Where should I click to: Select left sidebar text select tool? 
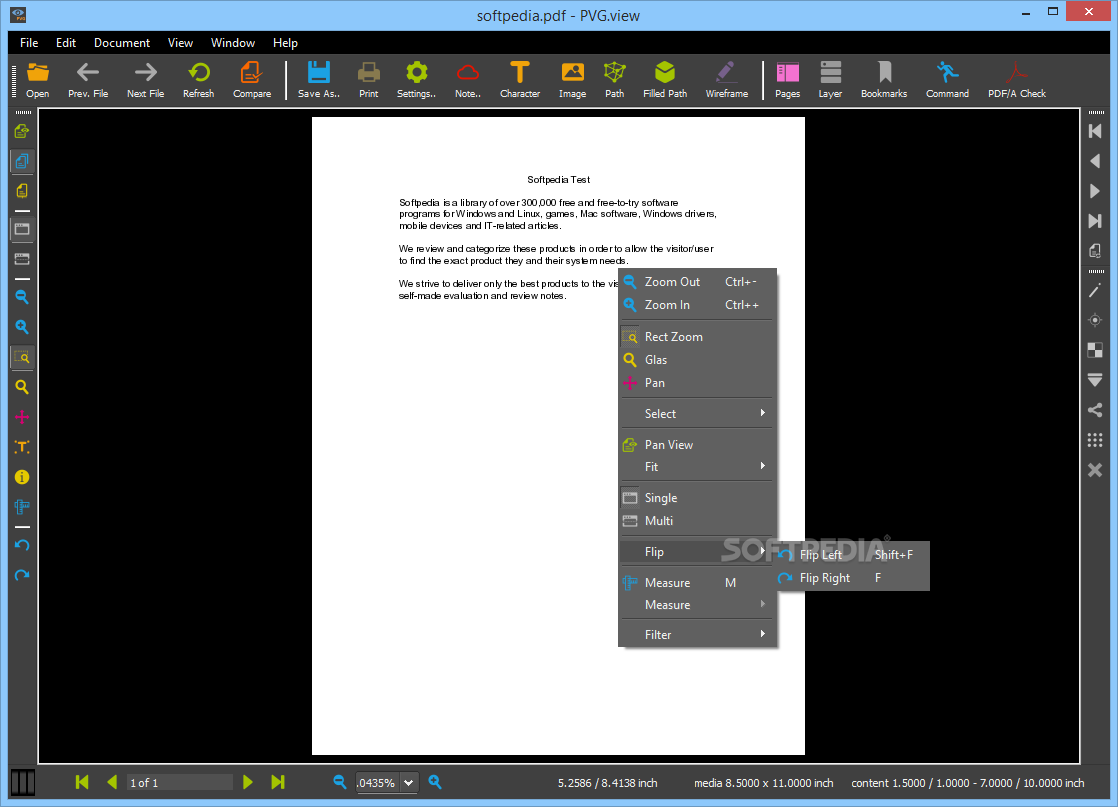[x=22, y=447]
